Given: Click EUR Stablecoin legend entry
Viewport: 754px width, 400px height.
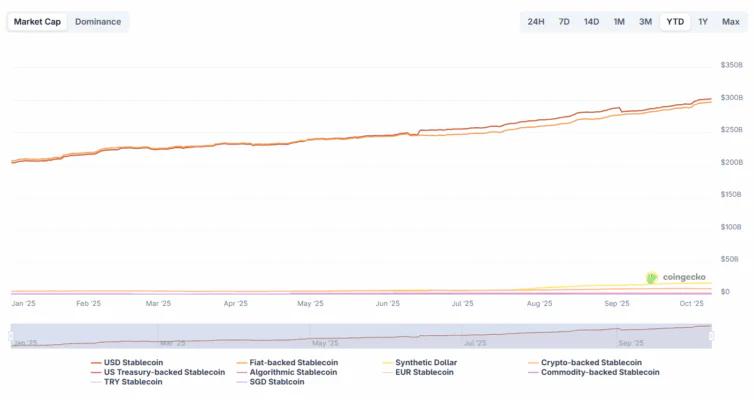Looking at the screenshot, I should coord(424,372).
